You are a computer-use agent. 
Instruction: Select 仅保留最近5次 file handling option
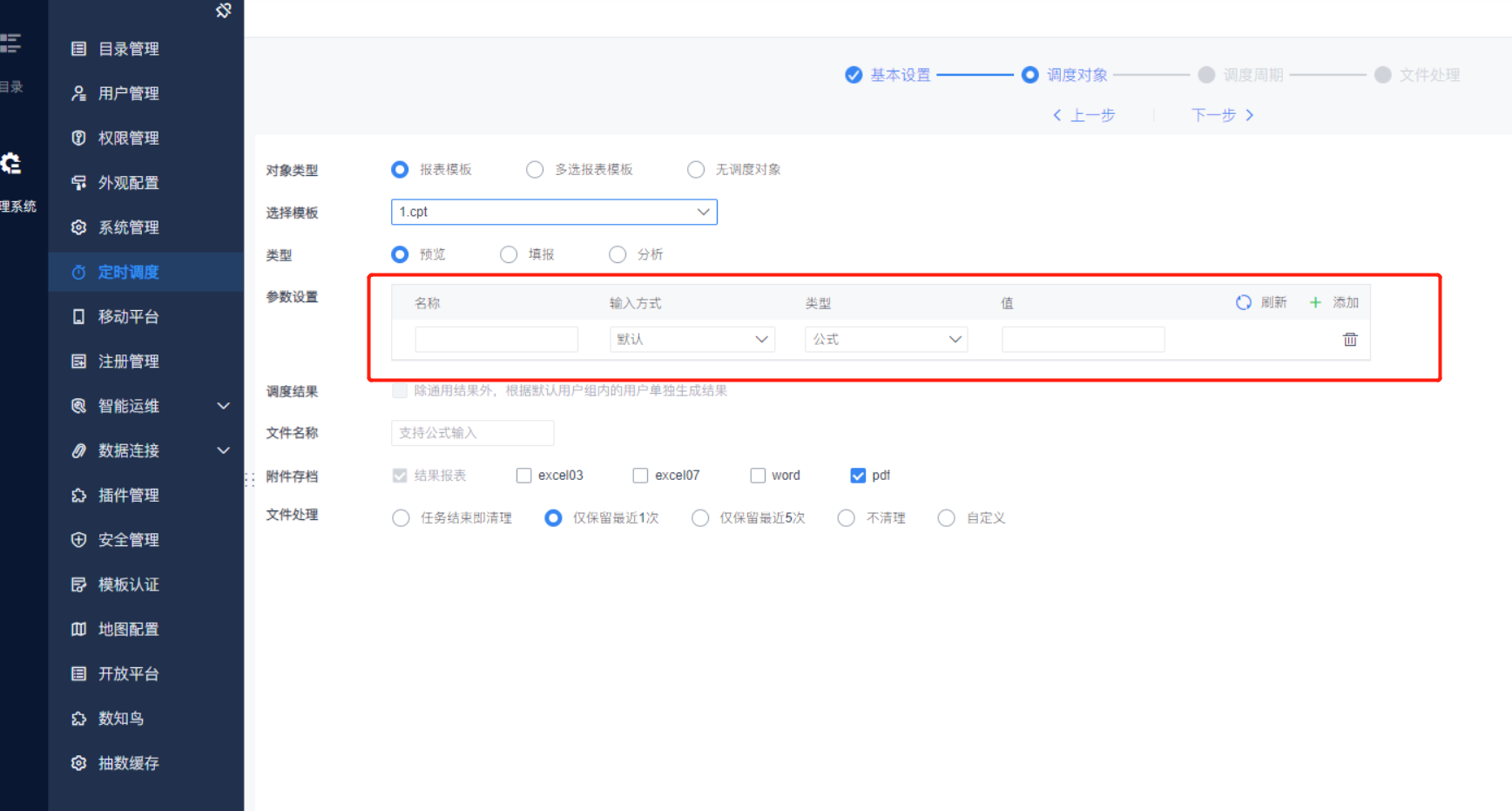click(x=700, y=518)
